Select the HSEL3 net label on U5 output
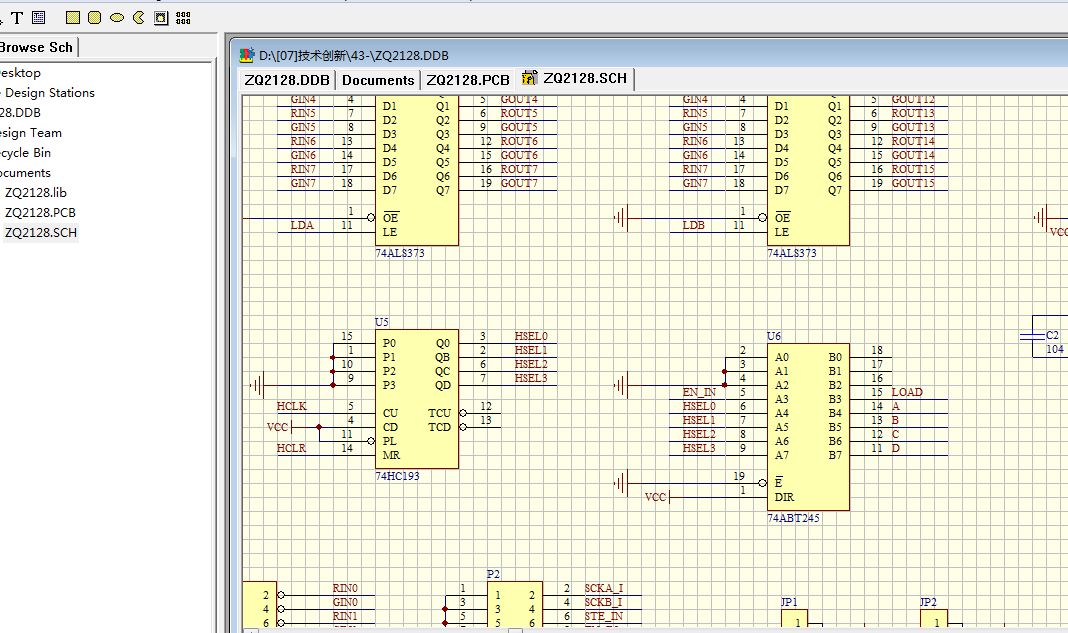The image size is (1068, 633). [x=531, y=378]
